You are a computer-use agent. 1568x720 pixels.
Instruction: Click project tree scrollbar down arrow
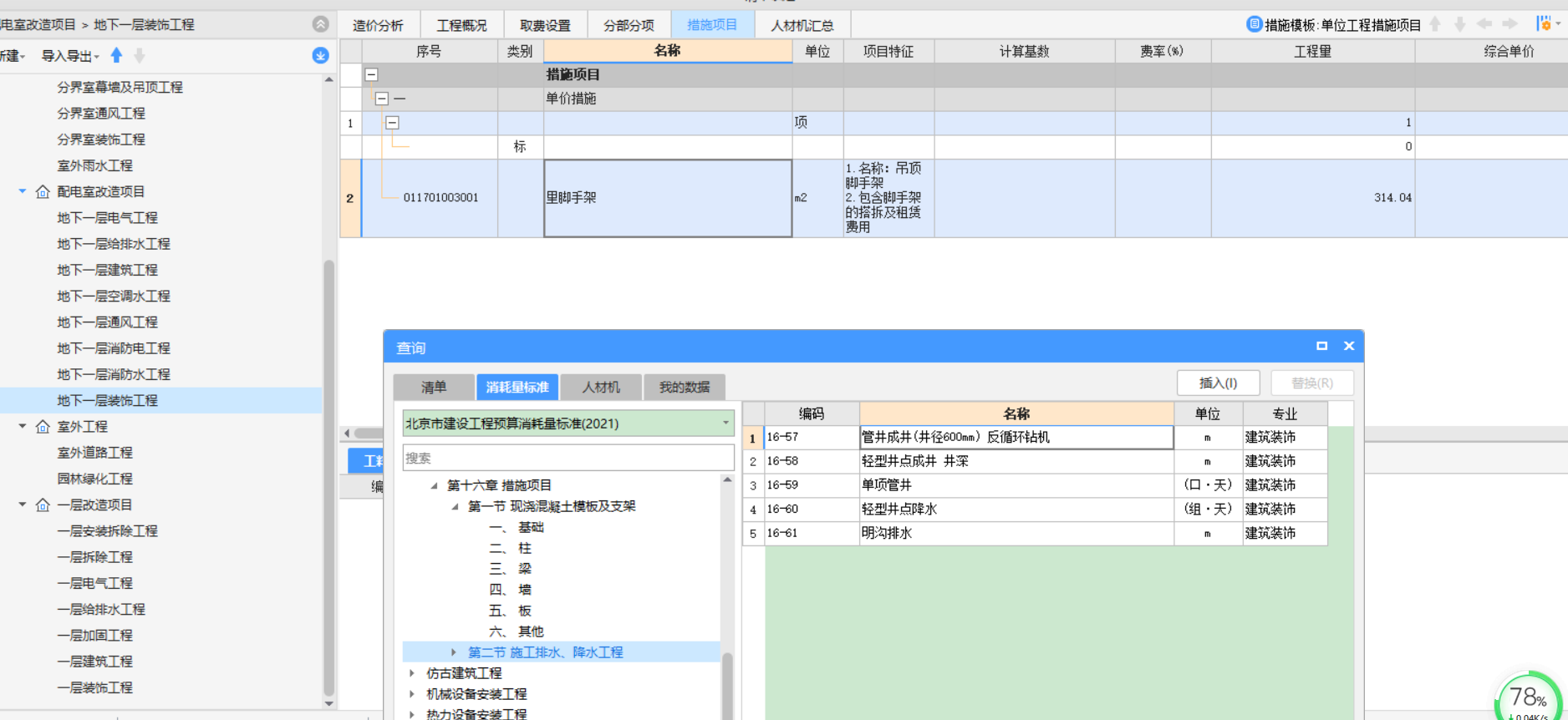(328, 703)
